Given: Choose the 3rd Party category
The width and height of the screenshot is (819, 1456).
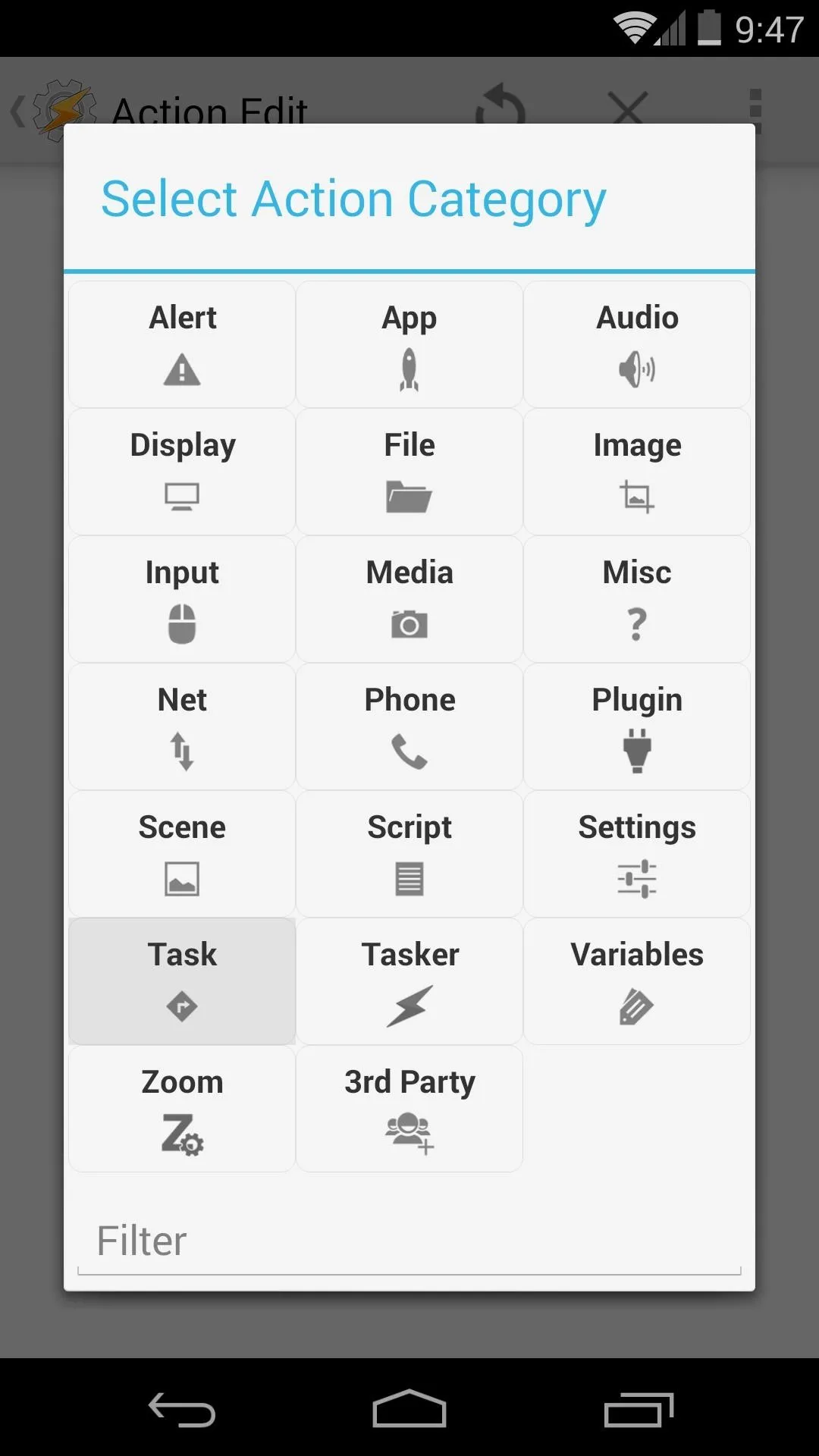Looking at the screenshot, I should tap(409, 1109).
